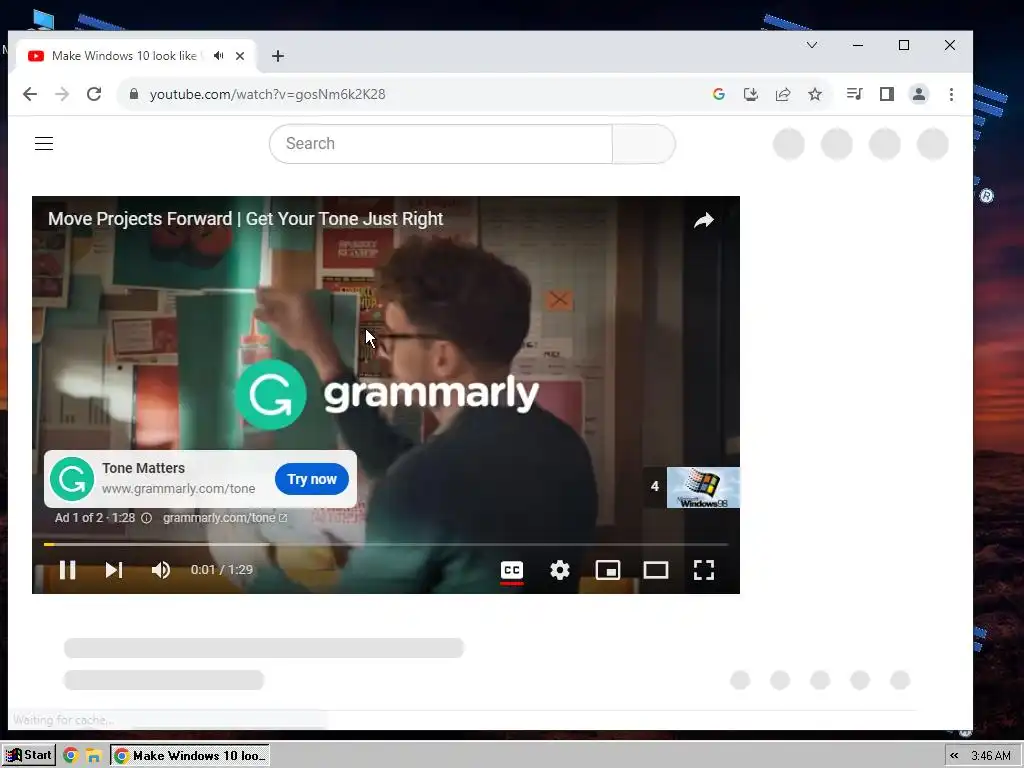1024x768 pixels.
Task: Open the Start menu
Action: pos(29,756)
